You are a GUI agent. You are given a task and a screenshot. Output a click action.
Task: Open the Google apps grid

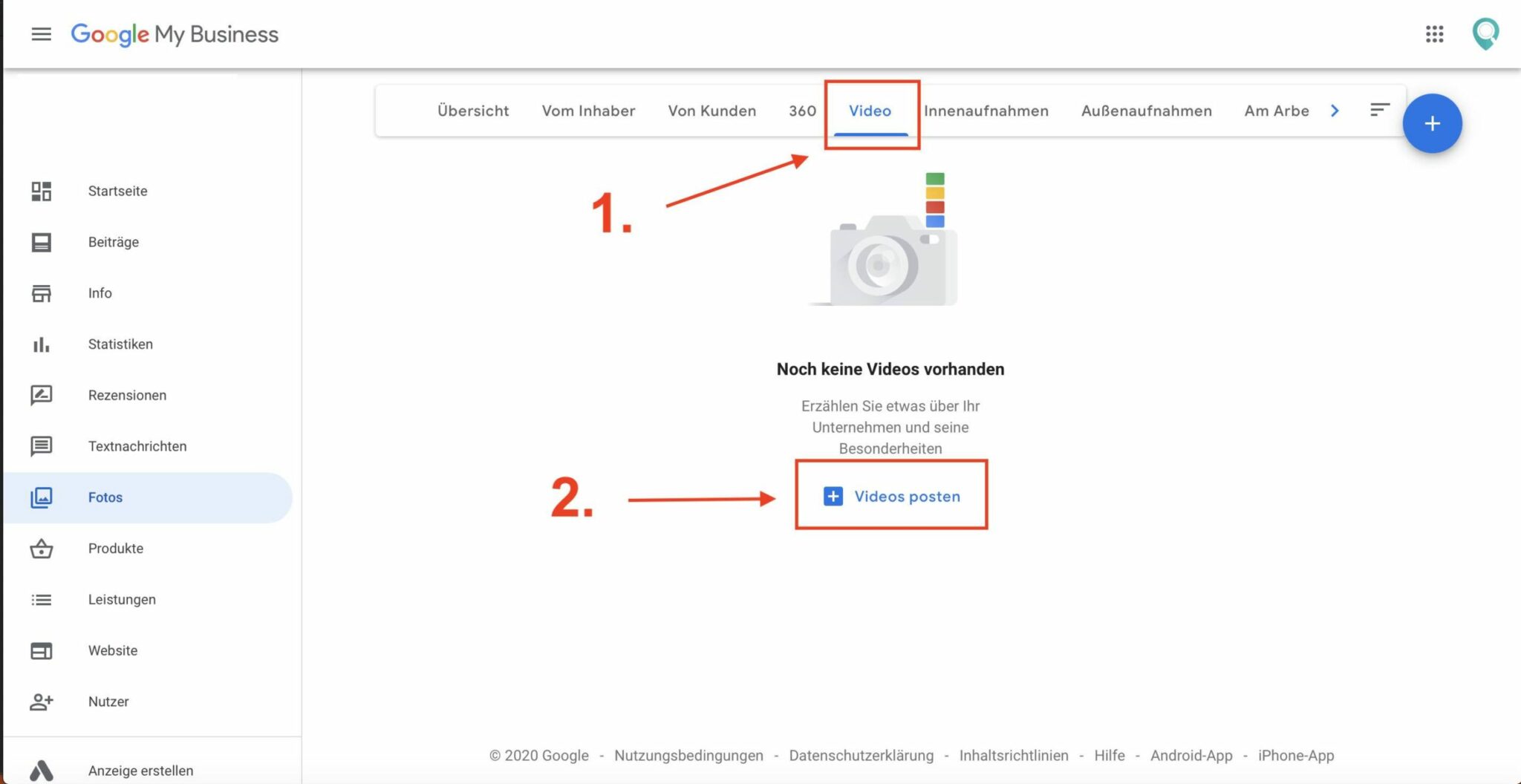[1434, 34]
